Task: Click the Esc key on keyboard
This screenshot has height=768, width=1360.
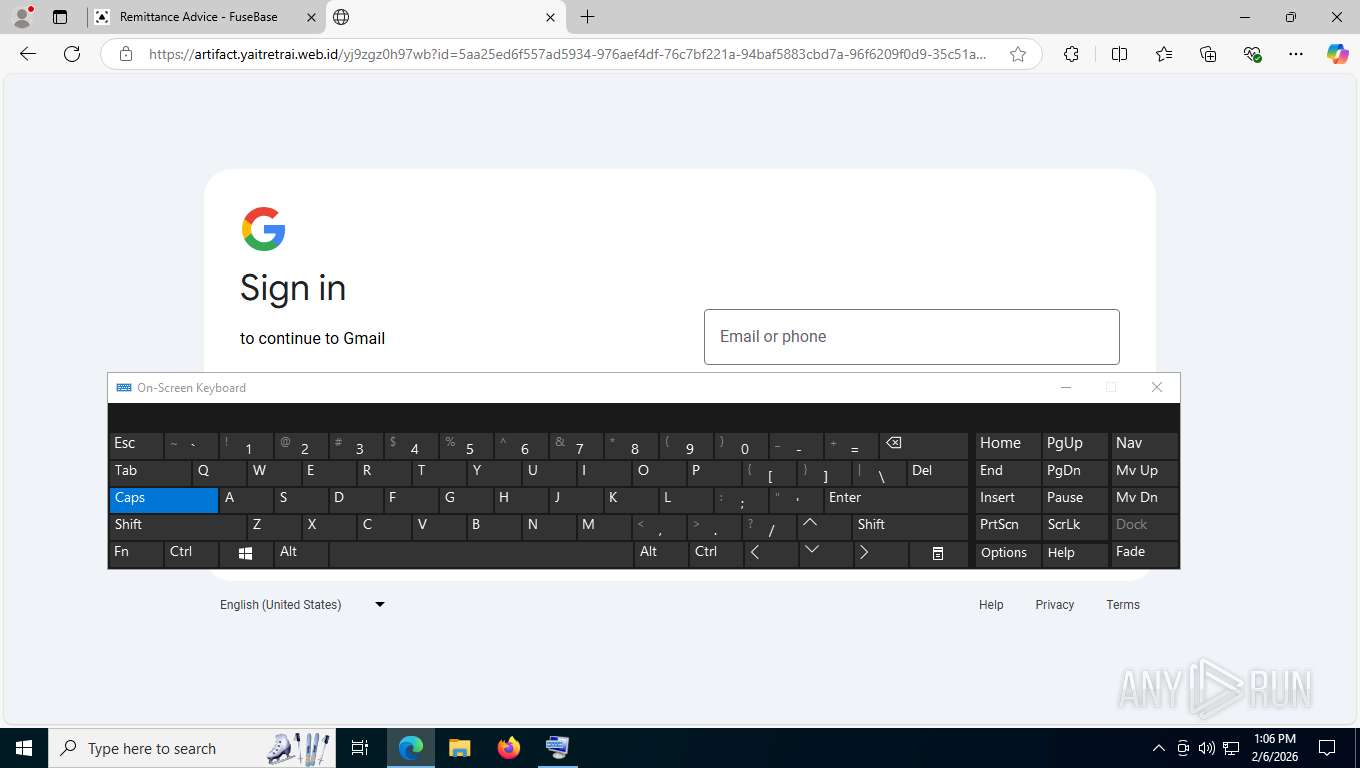Action: [x=136, y=445]
